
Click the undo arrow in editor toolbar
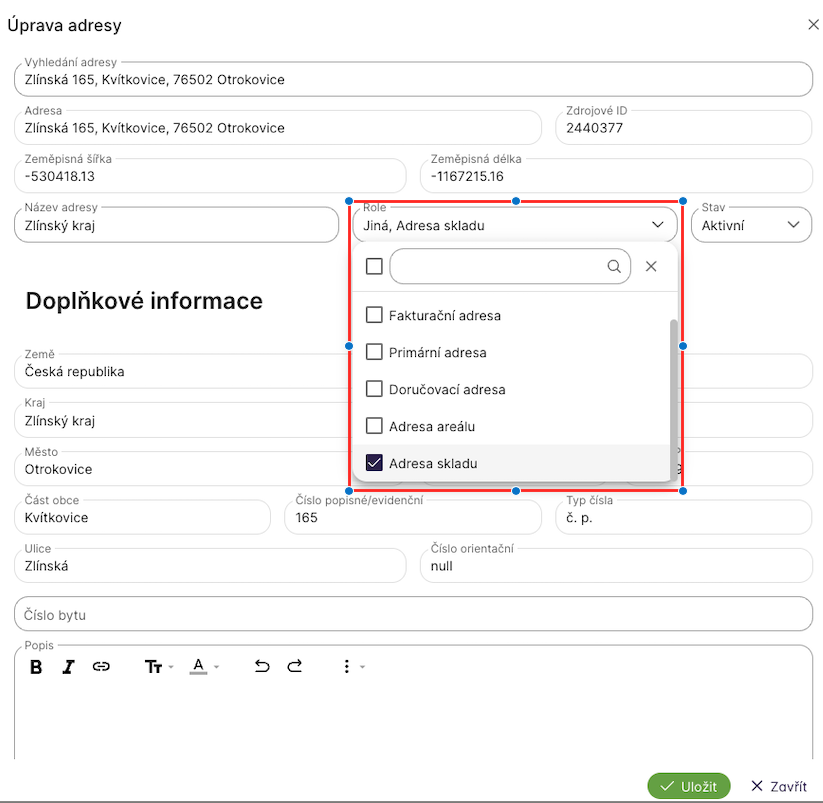[x=262, y=667]
